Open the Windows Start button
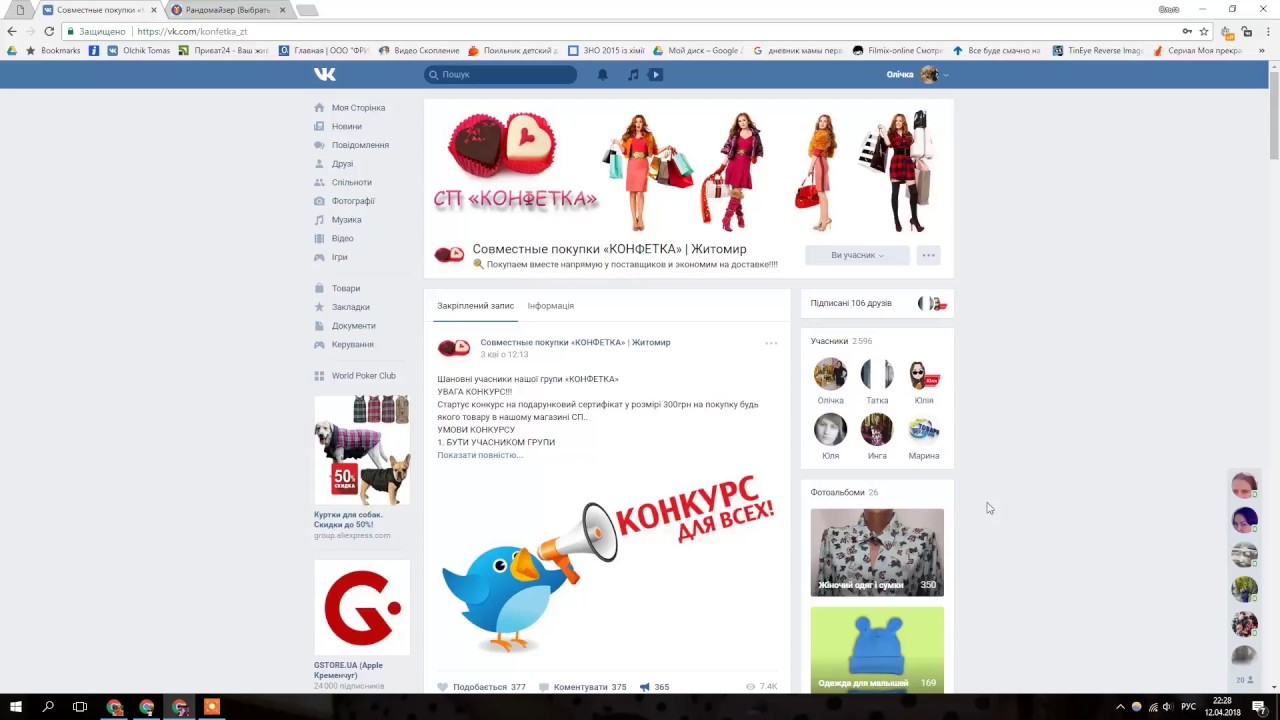The height and width of the screenshot is (720, 1280). [16, 707]
